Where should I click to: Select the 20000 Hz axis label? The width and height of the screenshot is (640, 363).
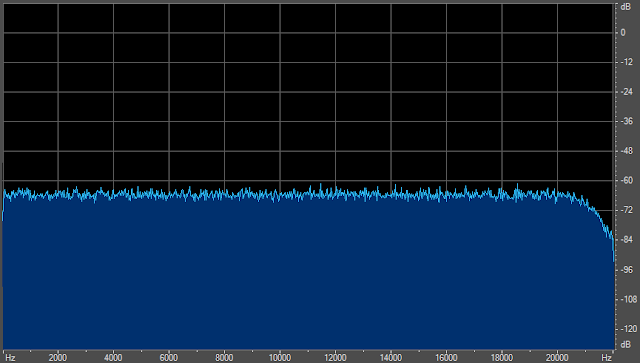pos(557,358)
